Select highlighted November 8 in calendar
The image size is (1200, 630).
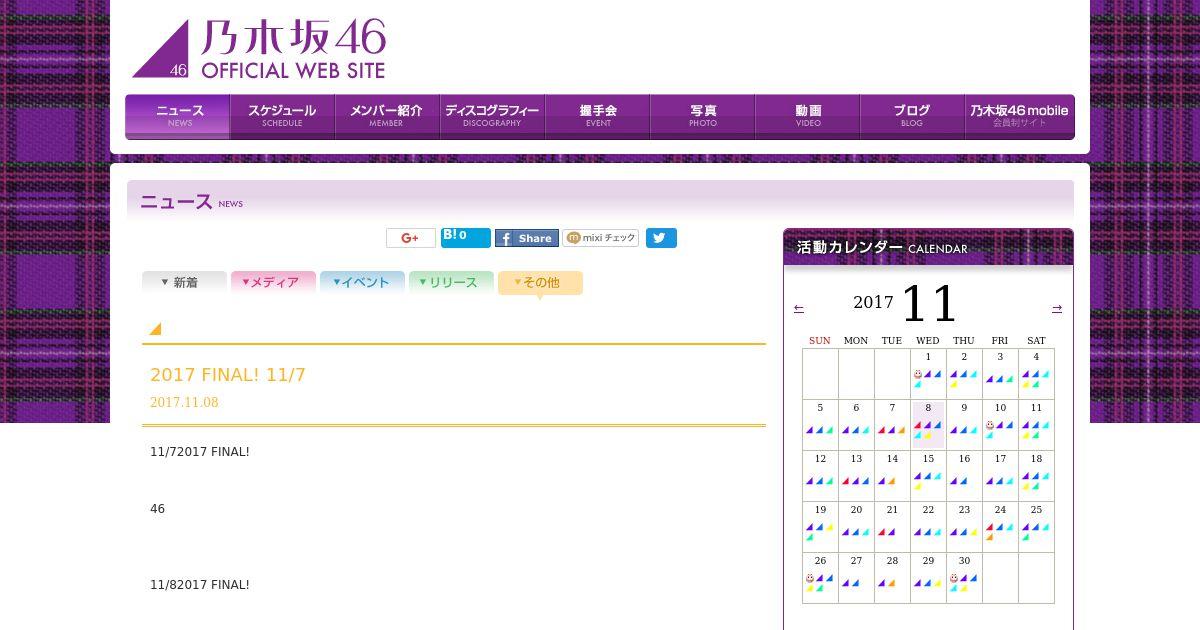point(928,424)
